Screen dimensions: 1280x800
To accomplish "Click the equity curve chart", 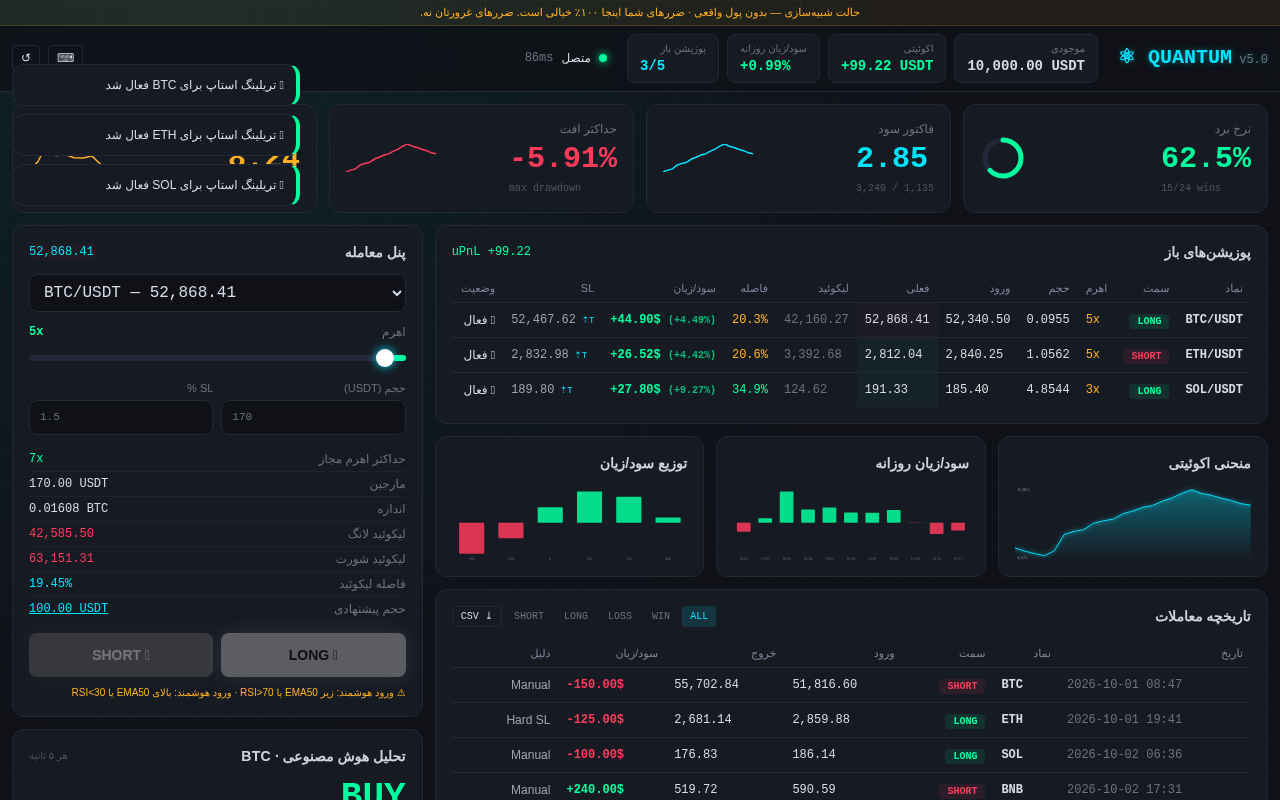I will point(1133,524).
